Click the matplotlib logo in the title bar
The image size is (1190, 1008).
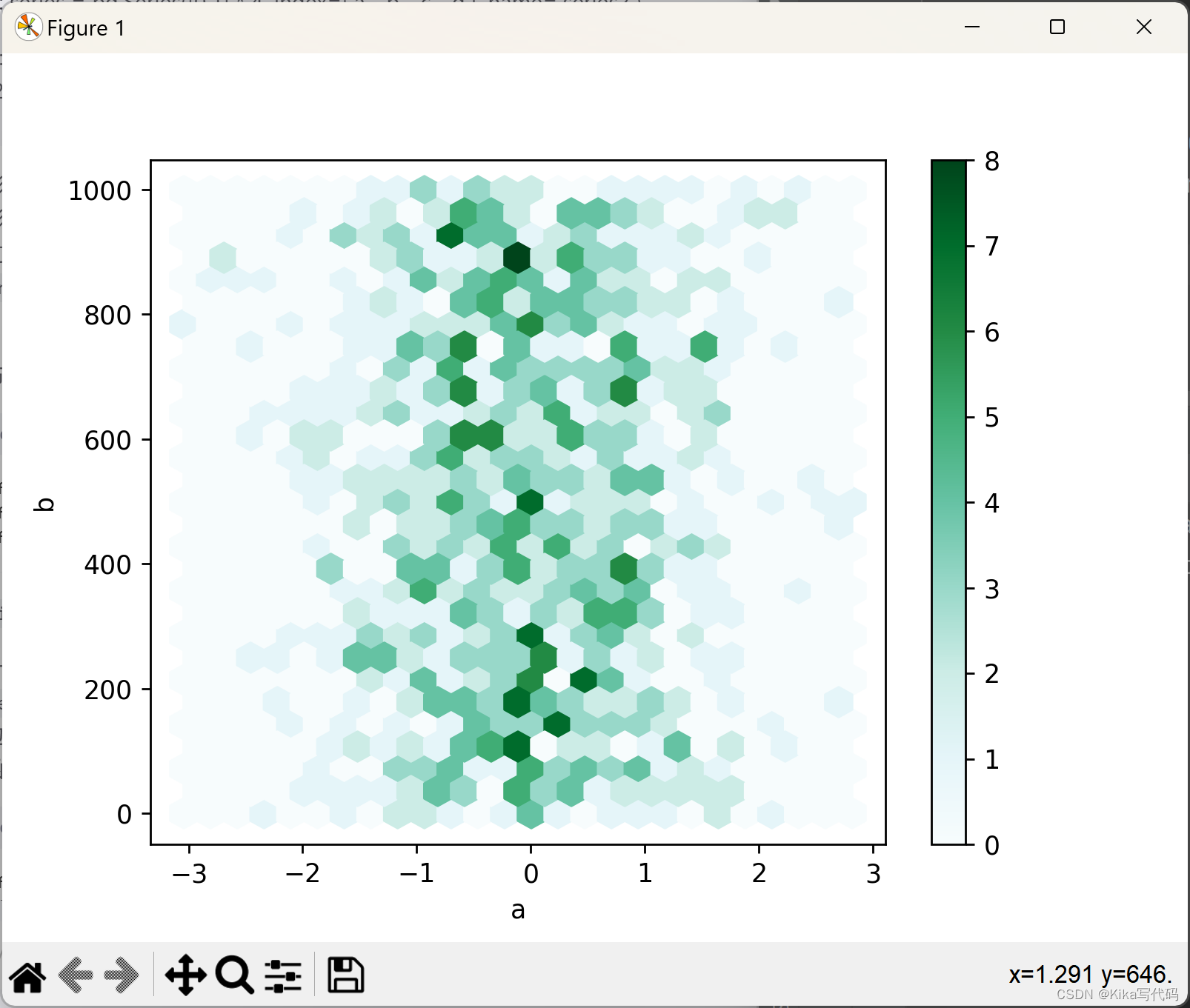tap(27, 27)
